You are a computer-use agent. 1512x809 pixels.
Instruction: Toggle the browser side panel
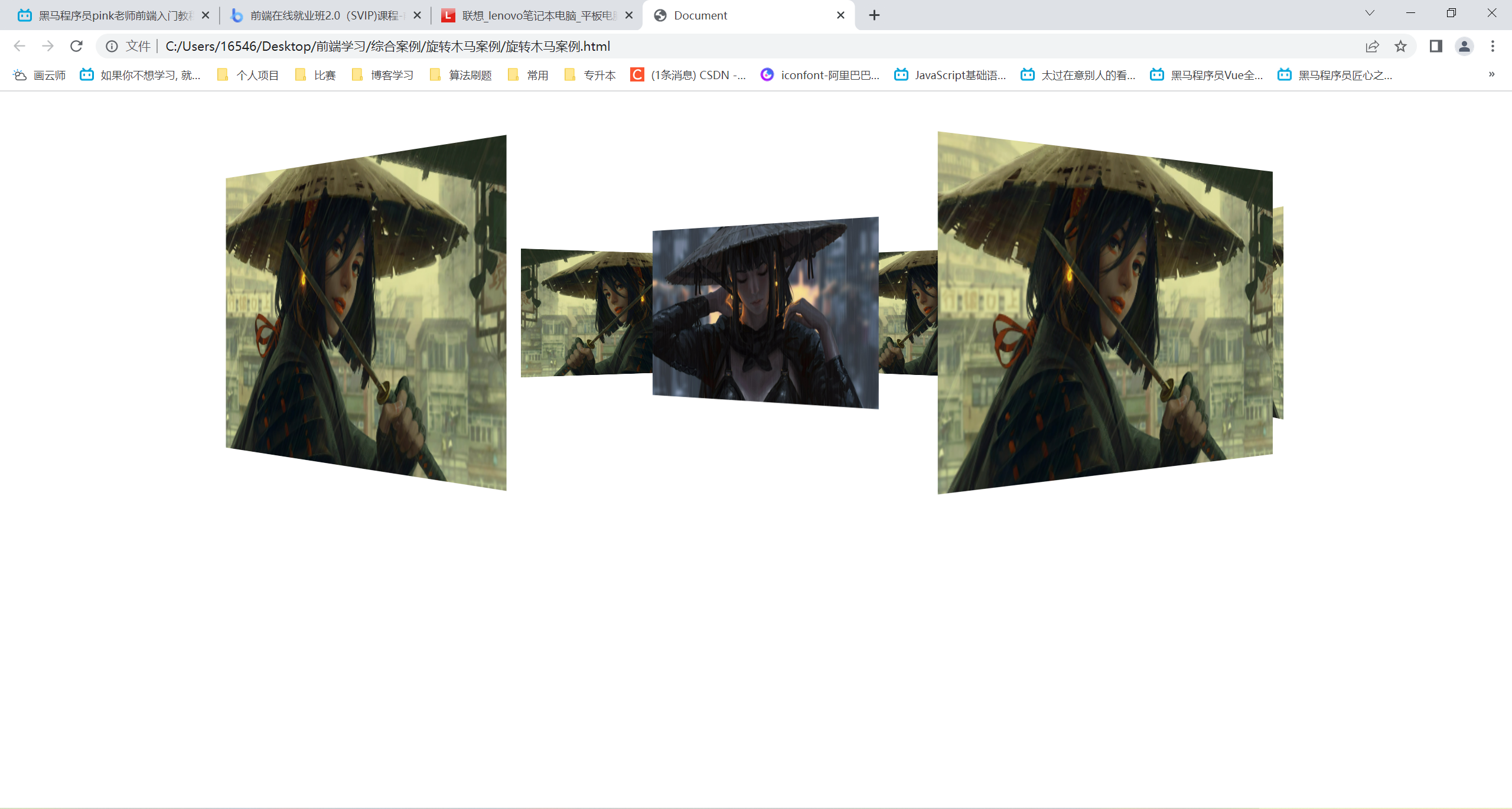coord(1436,46)
